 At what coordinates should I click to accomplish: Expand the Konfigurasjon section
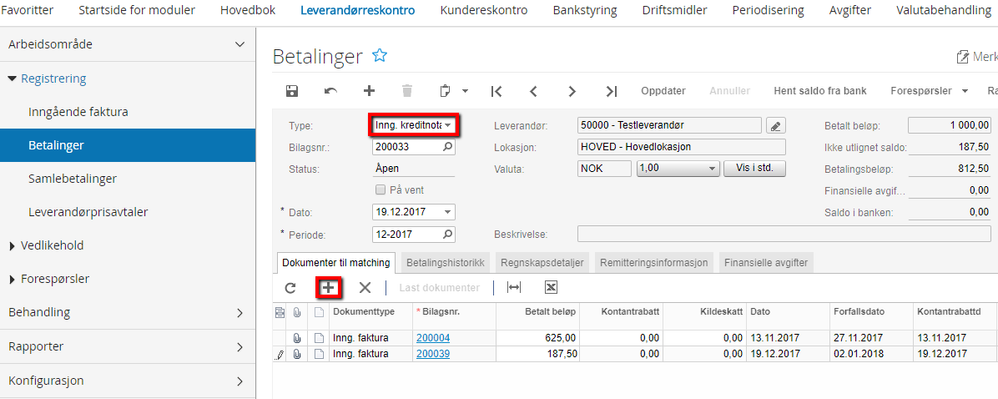coord(239,381)
